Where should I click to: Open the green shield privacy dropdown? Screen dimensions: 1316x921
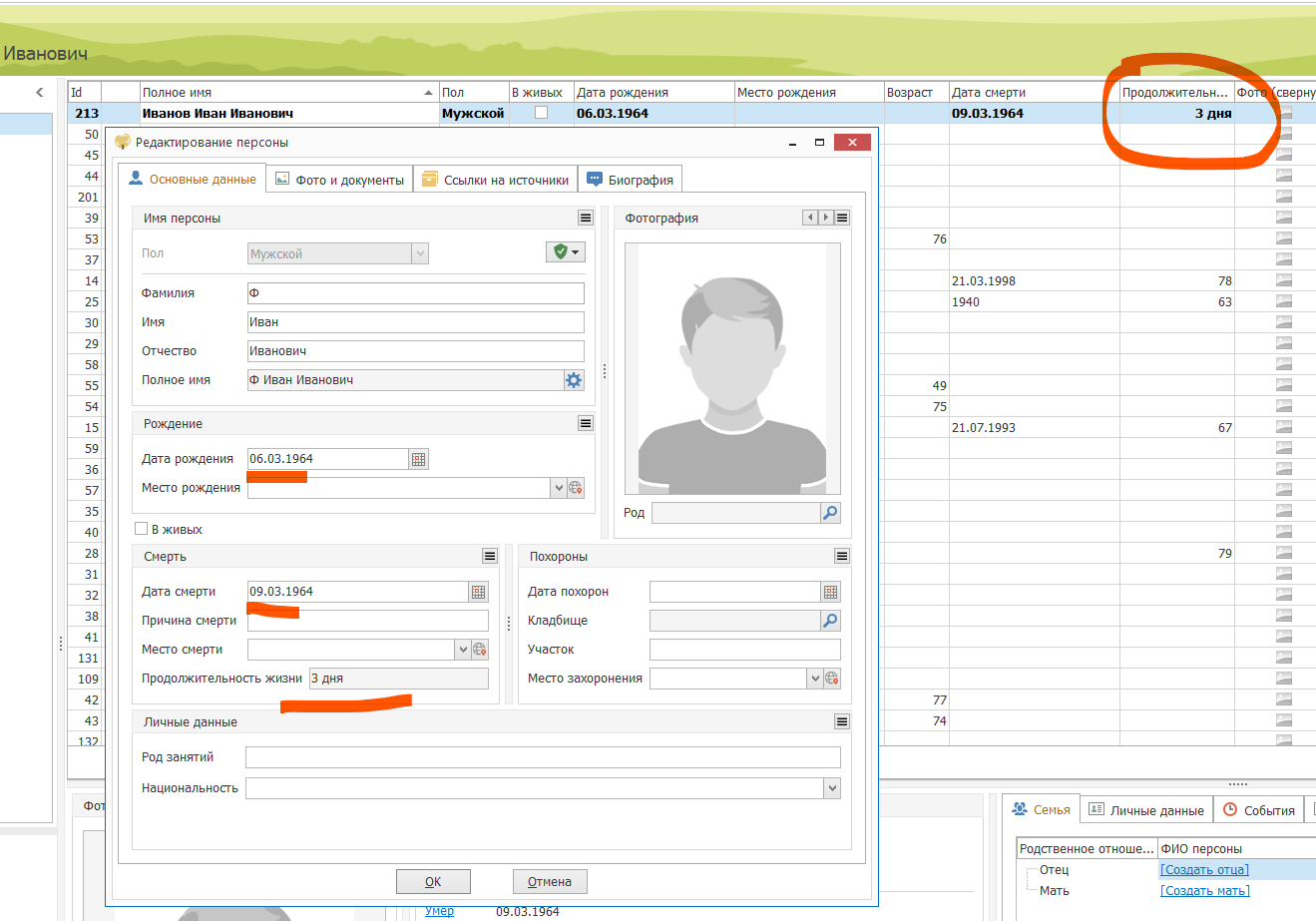pos(566,252)
